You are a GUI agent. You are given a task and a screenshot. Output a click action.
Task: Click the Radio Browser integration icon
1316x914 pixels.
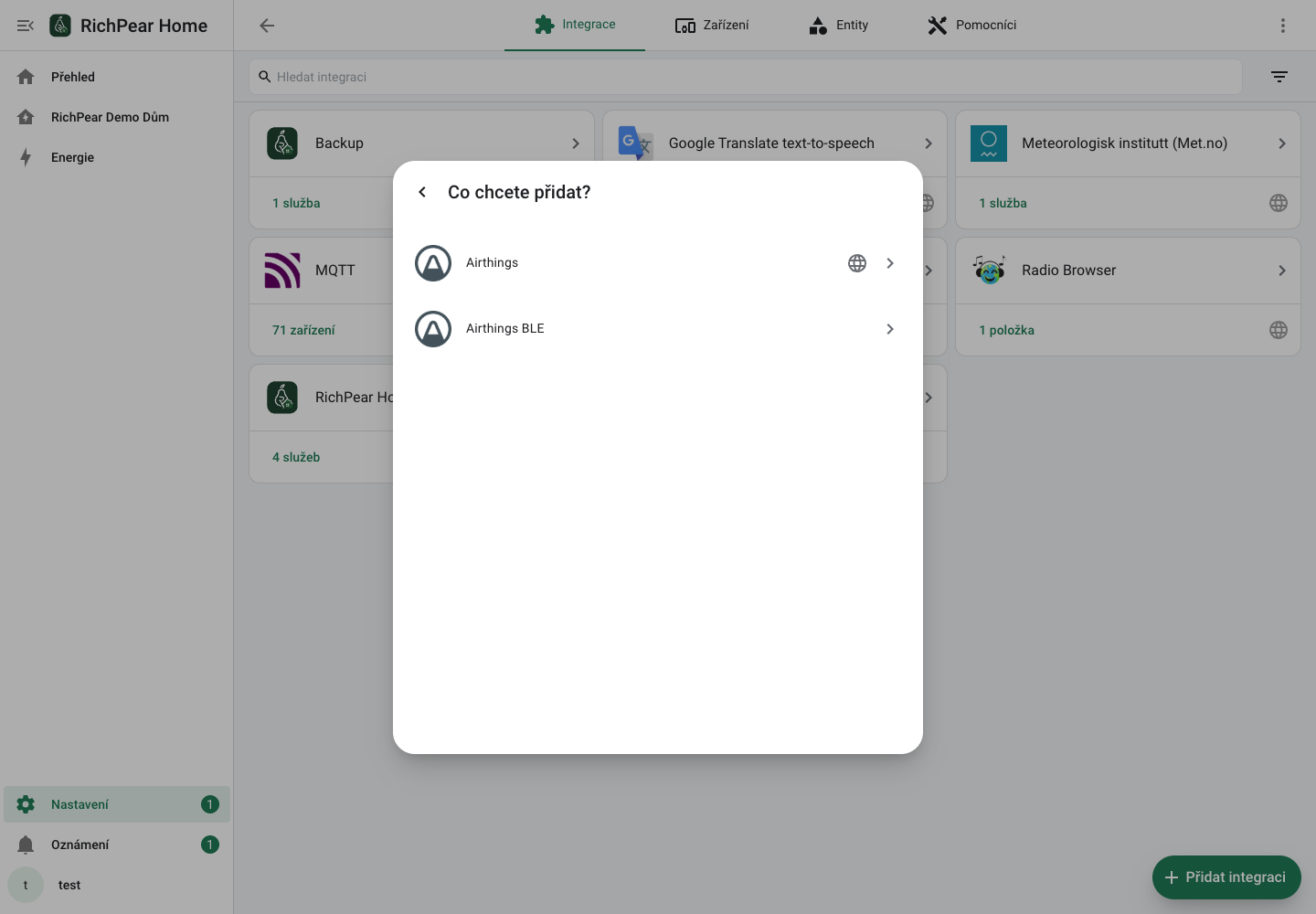989,271
